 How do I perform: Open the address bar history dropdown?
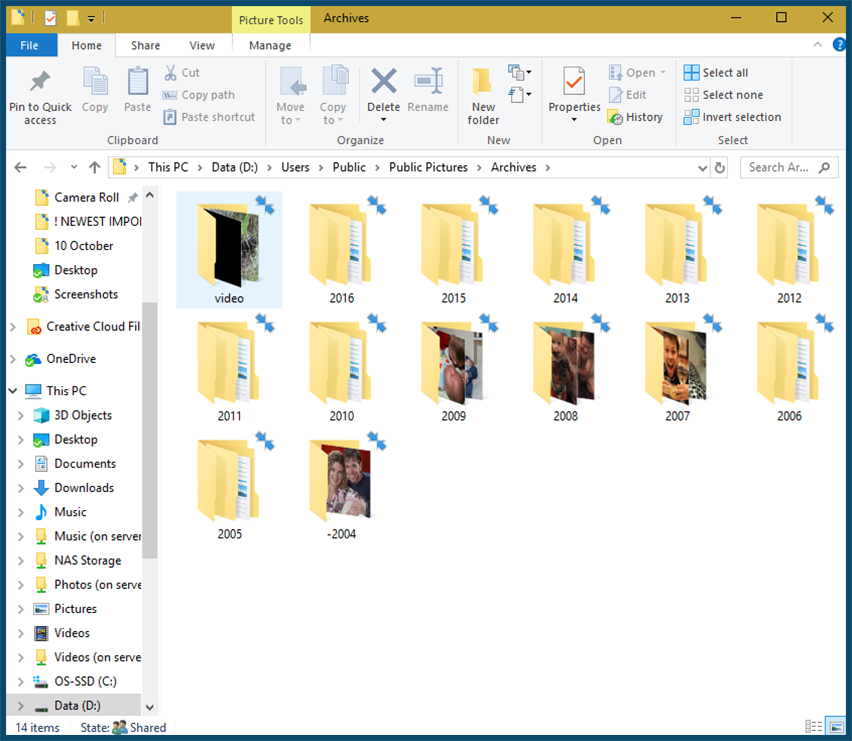click(702, 168)
